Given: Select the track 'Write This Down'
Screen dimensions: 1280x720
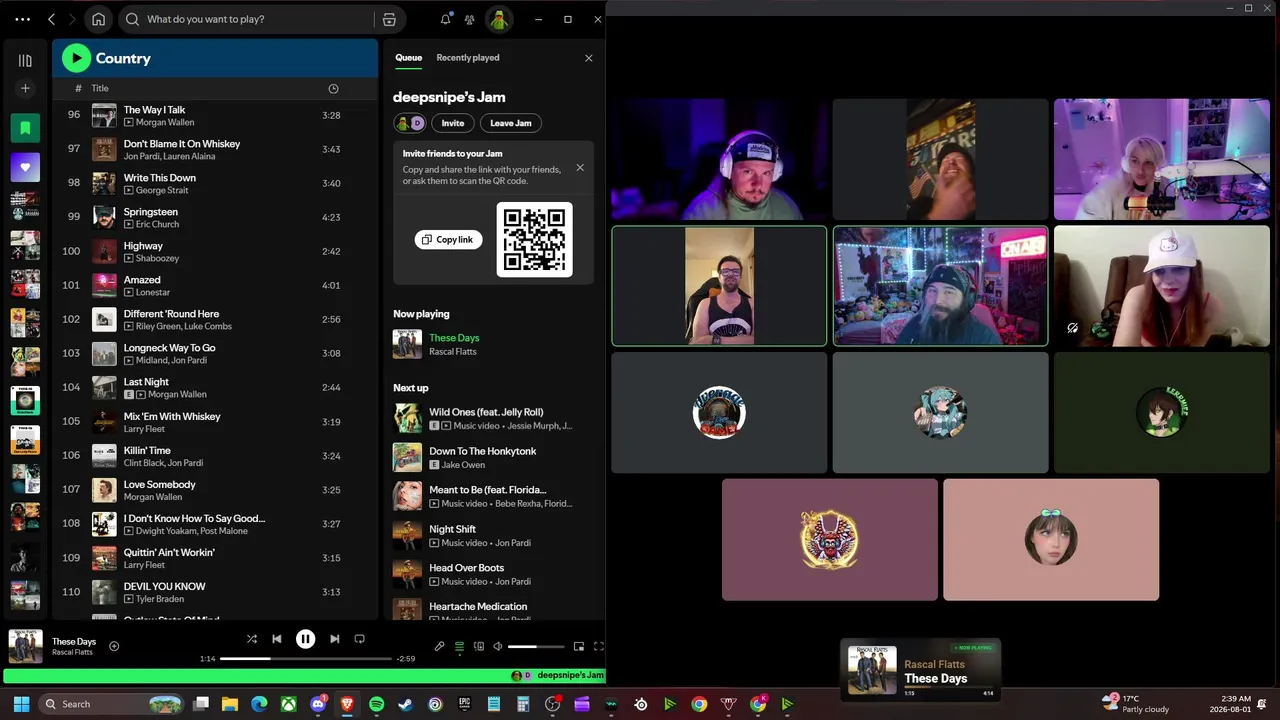Looking at the screenshot, I should coord(160,178).
